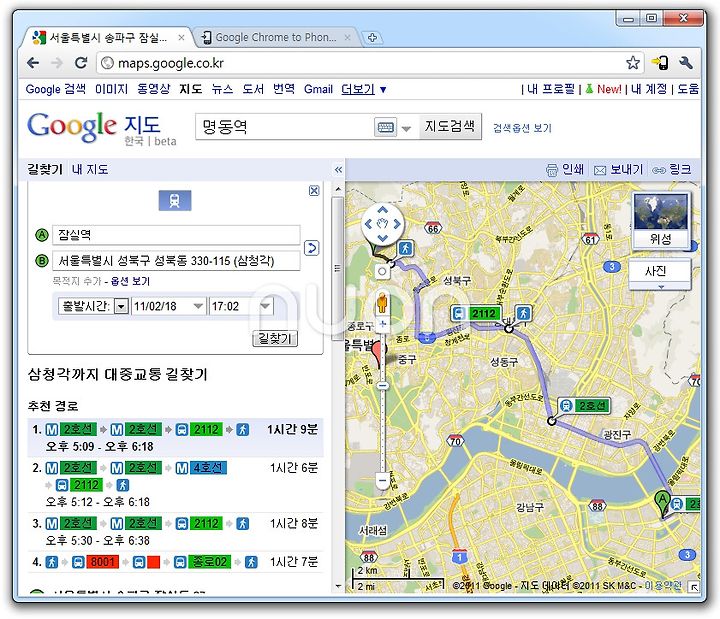Open 동영상 in top navigation
The height and width of the screenshot is (619, 720).
(153, 89)
